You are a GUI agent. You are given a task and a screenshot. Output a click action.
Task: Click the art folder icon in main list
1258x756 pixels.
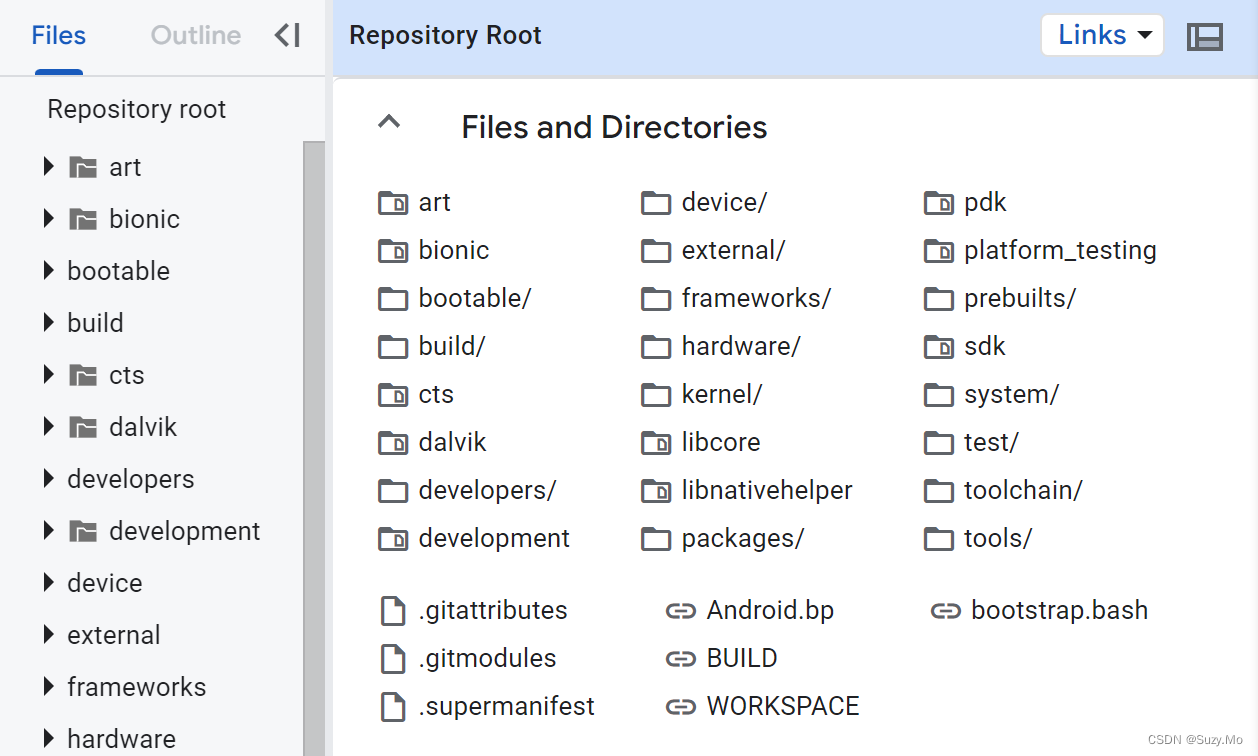coord(393,203)
